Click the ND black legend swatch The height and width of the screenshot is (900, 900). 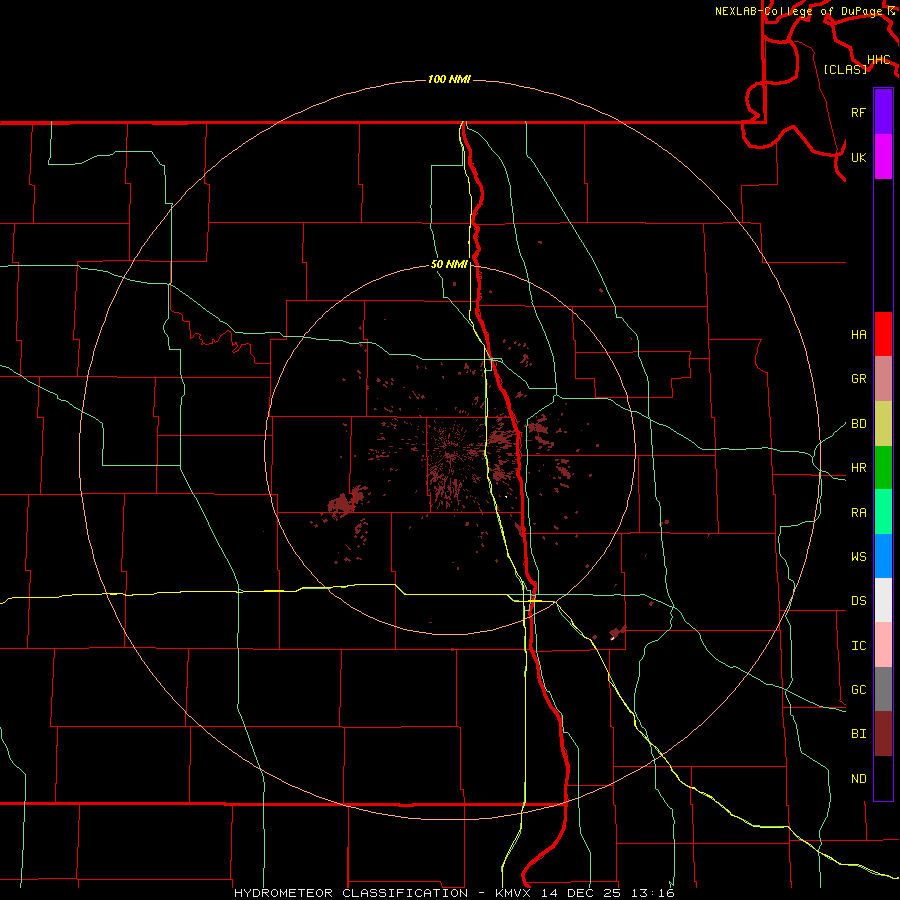[883, 778]
